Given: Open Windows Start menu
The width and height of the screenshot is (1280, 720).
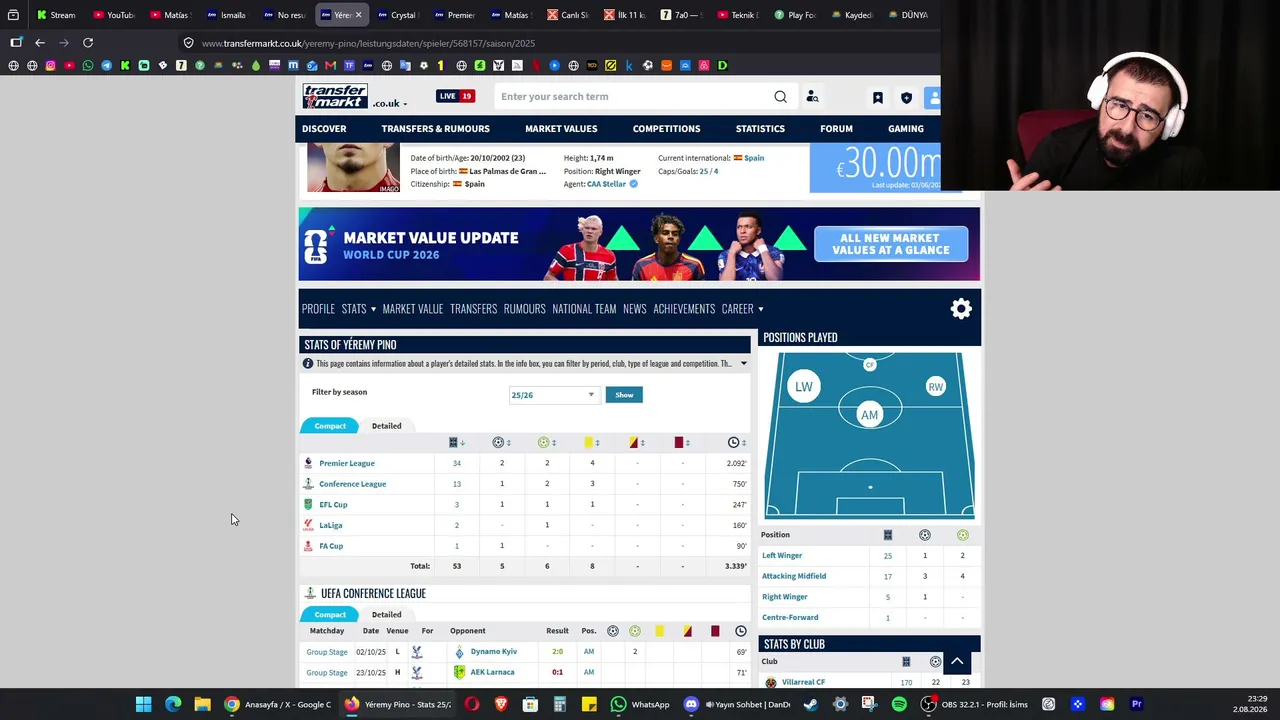Looking at the screenshot, I should click(x=143, y=704).
